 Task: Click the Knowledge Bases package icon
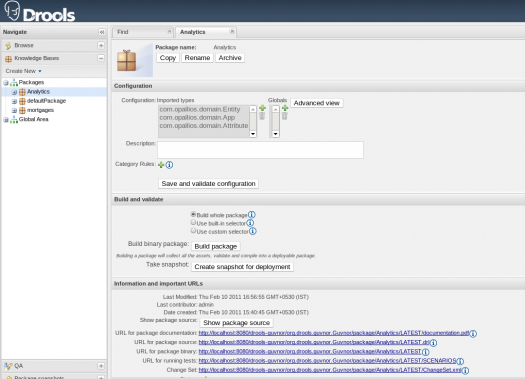coord(8,59)
